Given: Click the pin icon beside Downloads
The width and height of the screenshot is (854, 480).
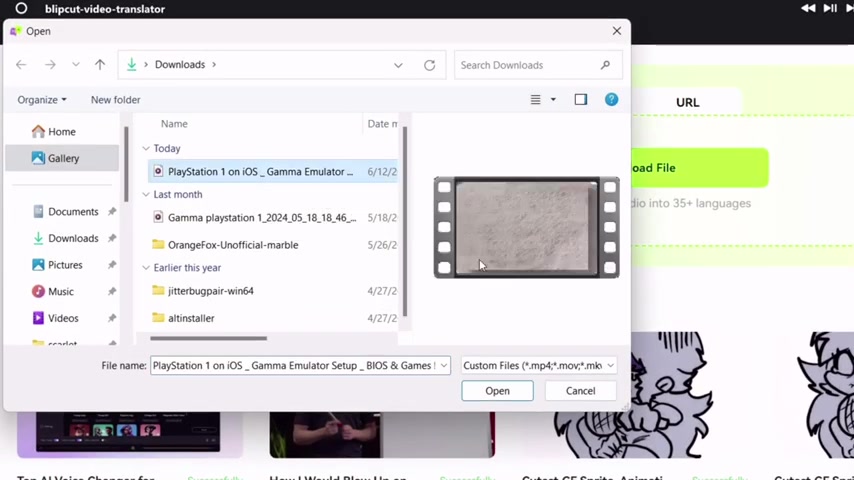Looking at the screenshot, I should [x=112, y=239].
